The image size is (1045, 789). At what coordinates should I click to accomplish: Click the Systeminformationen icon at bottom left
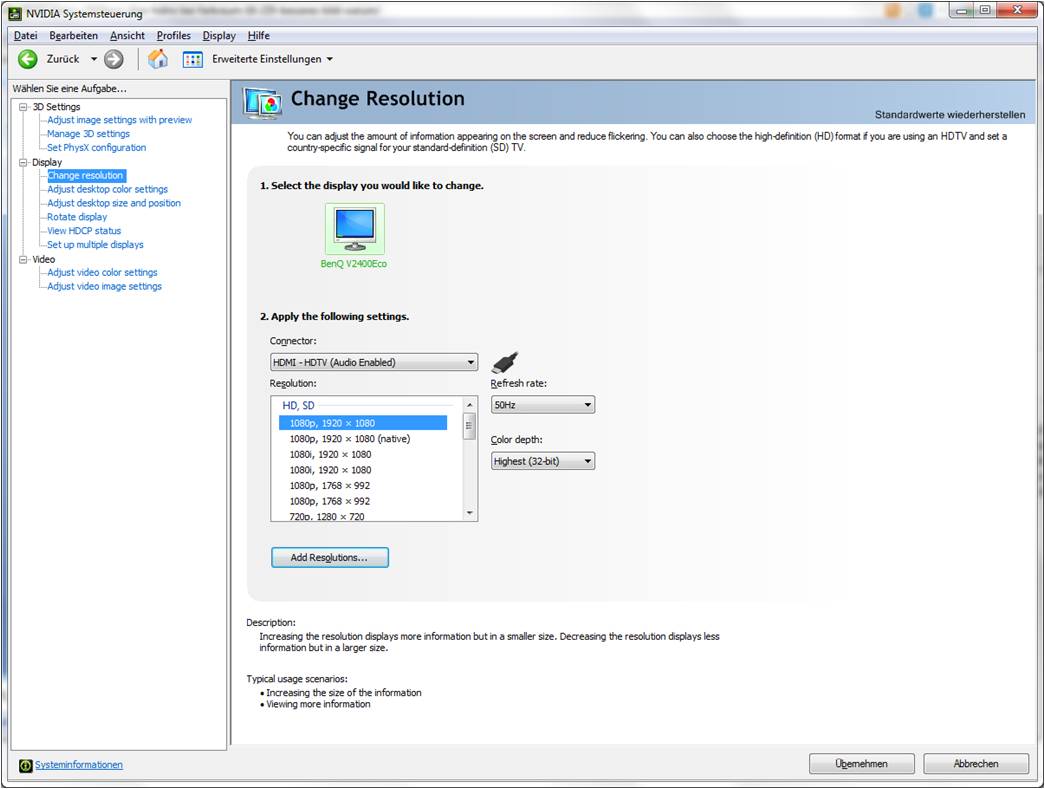(x=26, y=765)
